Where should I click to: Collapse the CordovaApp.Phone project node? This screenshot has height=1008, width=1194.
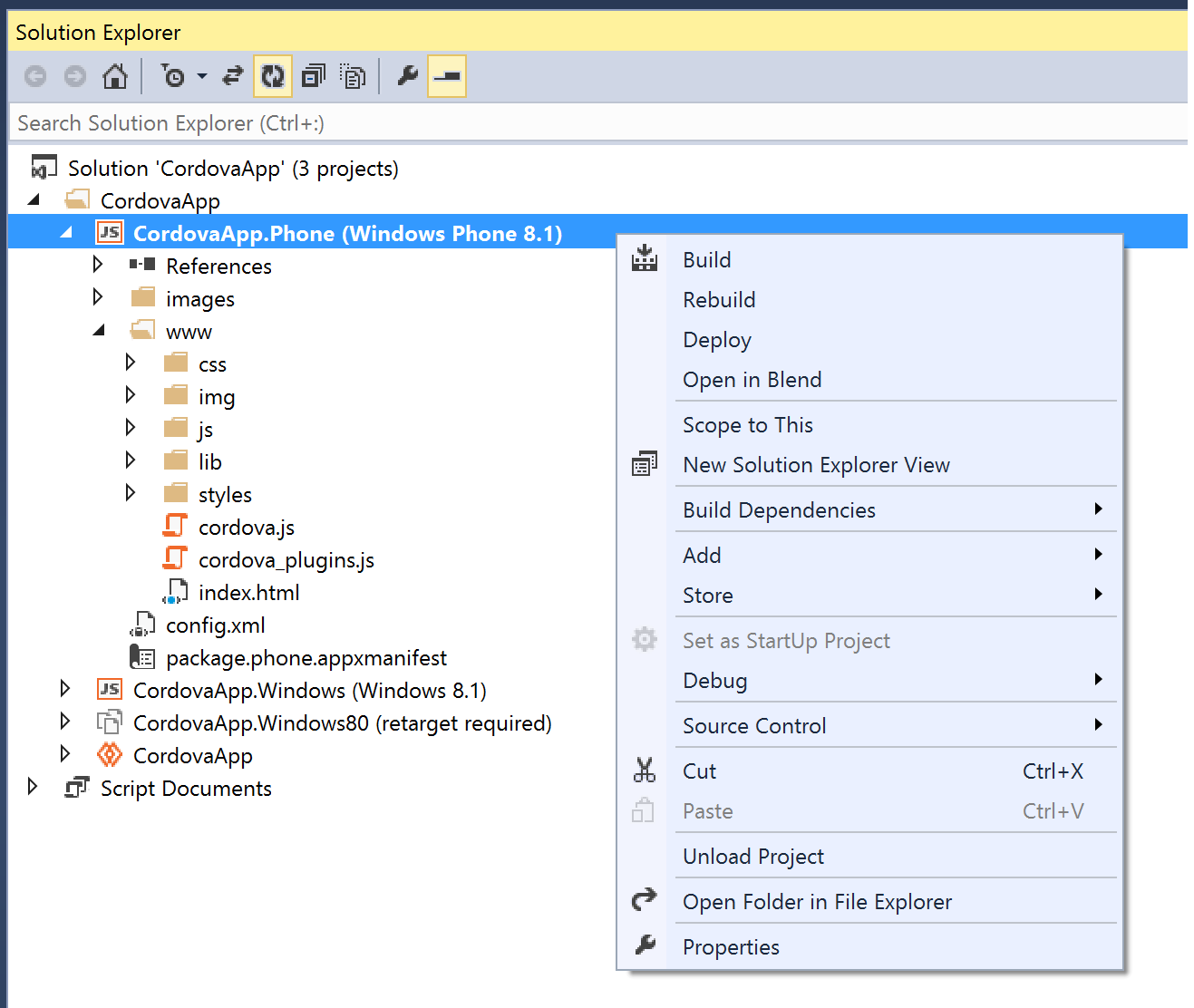(x=66, y=233)
